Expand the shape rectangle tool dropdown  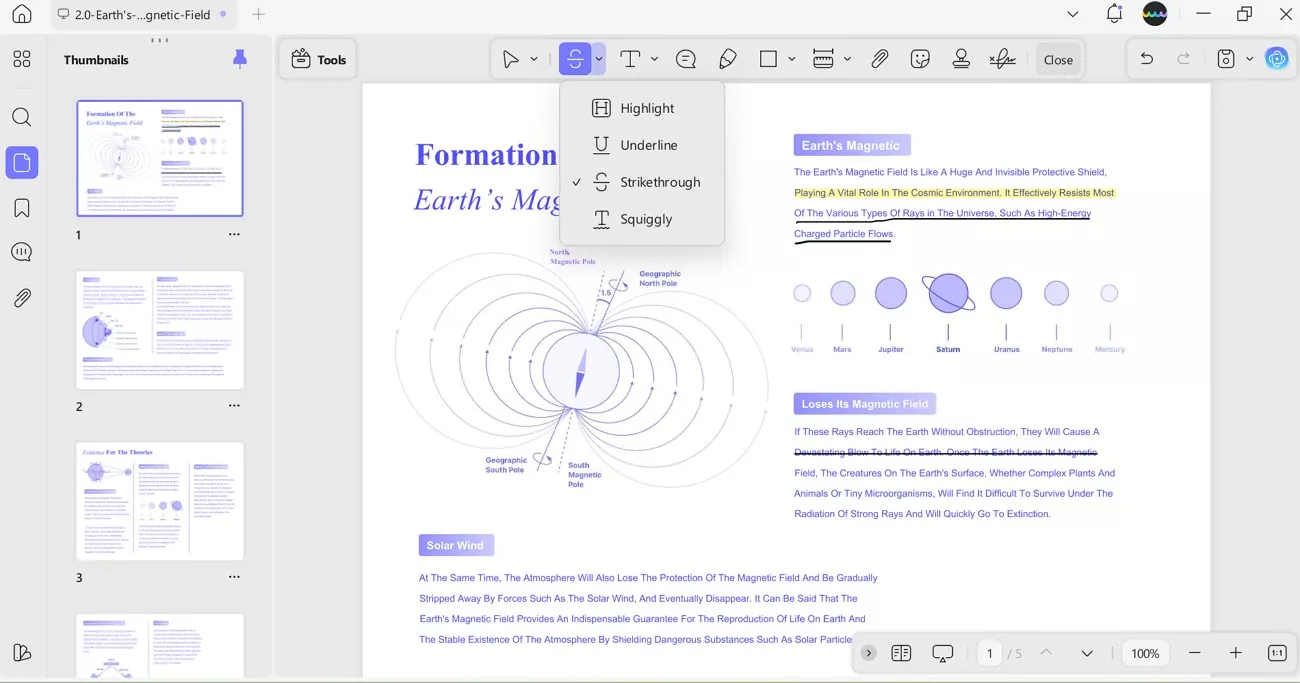coord(792,60)
